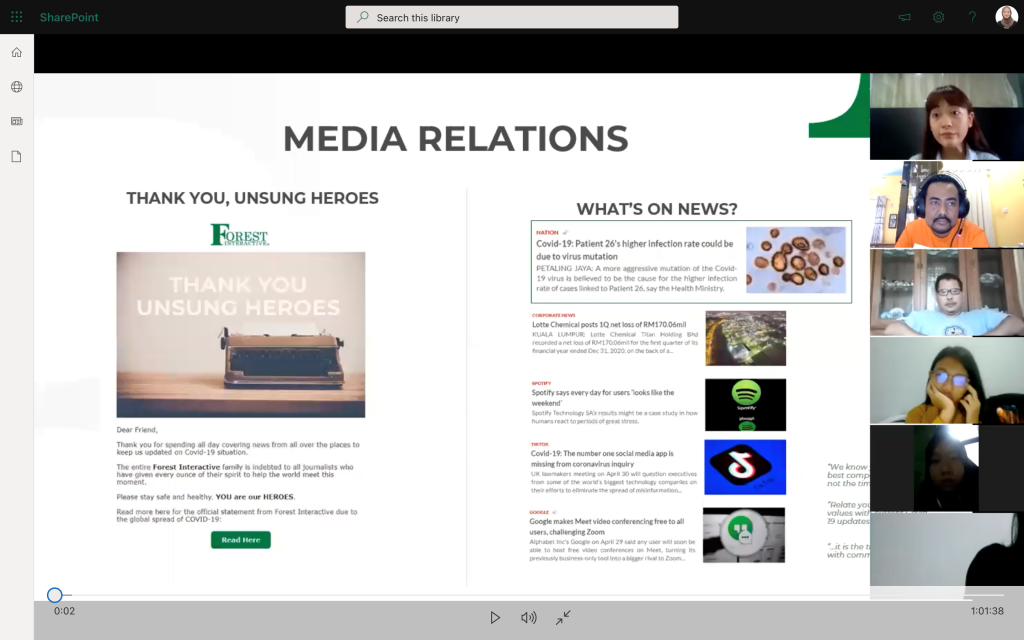Click the MEDIA RELATIONS slide title
Screen dimensions: 1024x640
(x=456, y=138)
